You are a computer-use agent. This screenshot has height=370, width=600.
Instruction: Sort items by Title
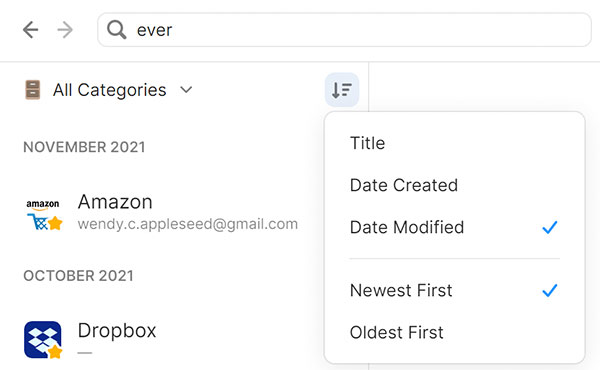pos(454,143)
